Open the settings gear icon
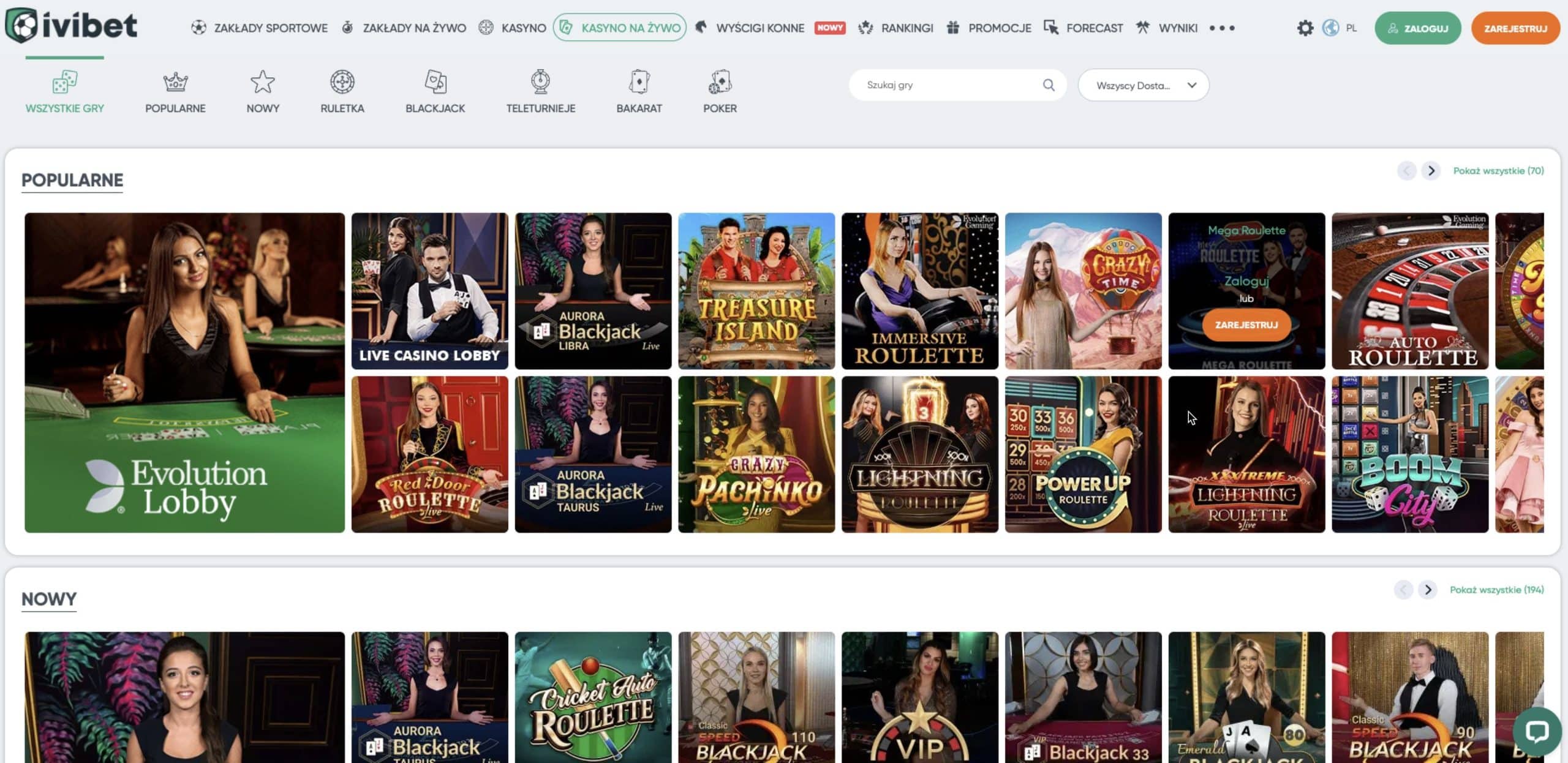The height and width of the screenshot is (763, 1568). pos(1305,28)
